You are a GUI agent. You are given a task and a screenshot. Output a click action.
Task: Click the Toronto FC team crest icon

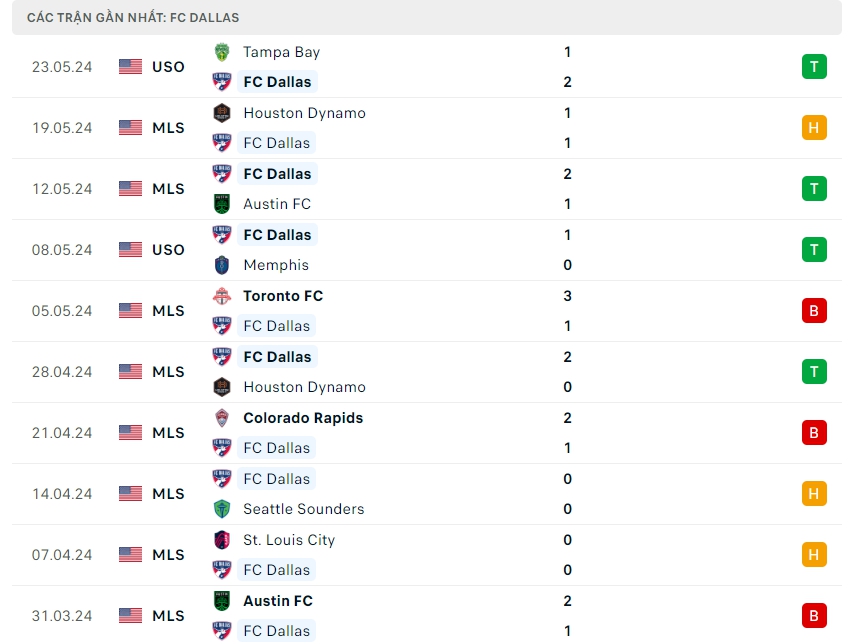(222, 296)
